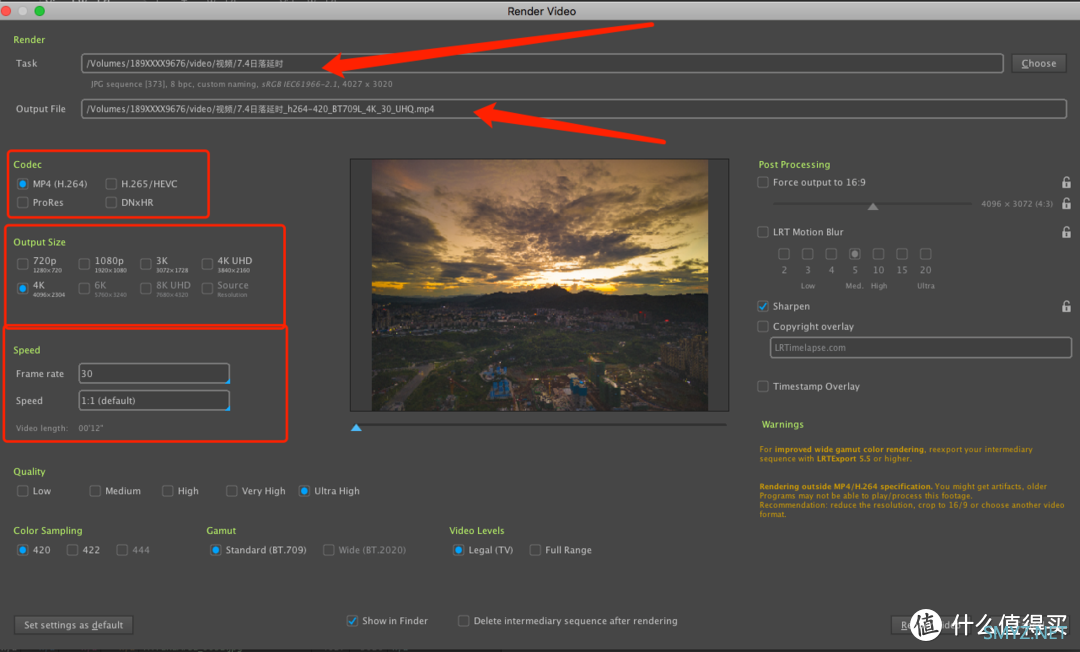The width and height of the screenshot is (1080, 652).
Task: Toggle the Sharpen checkbox
Action: [762, 306]
